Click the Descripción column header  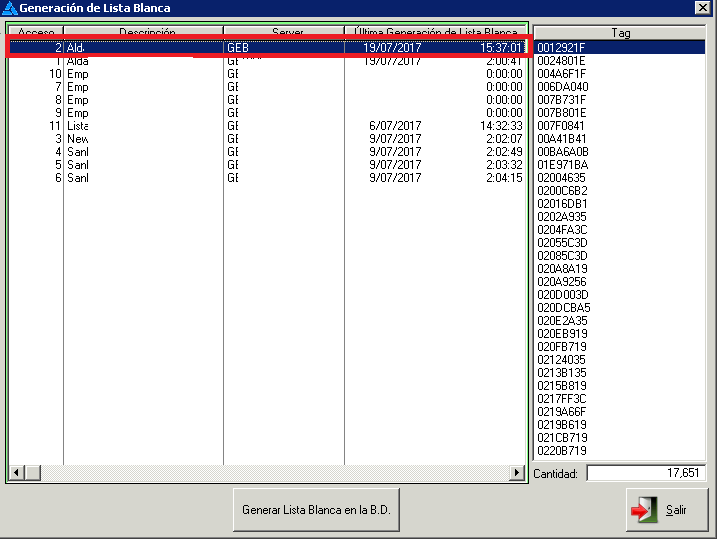click(x=143, y=33)
